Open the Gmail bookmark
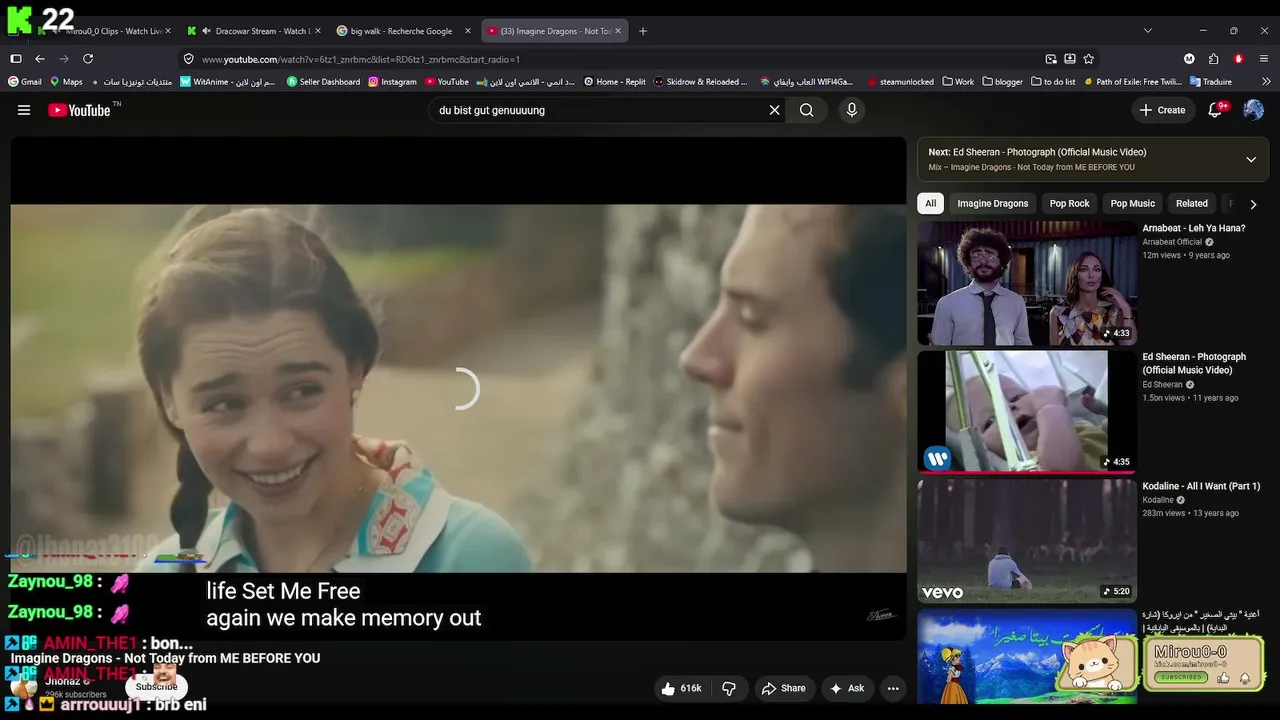The width and height of the screenshot is (1280, 720). (25, 82)
